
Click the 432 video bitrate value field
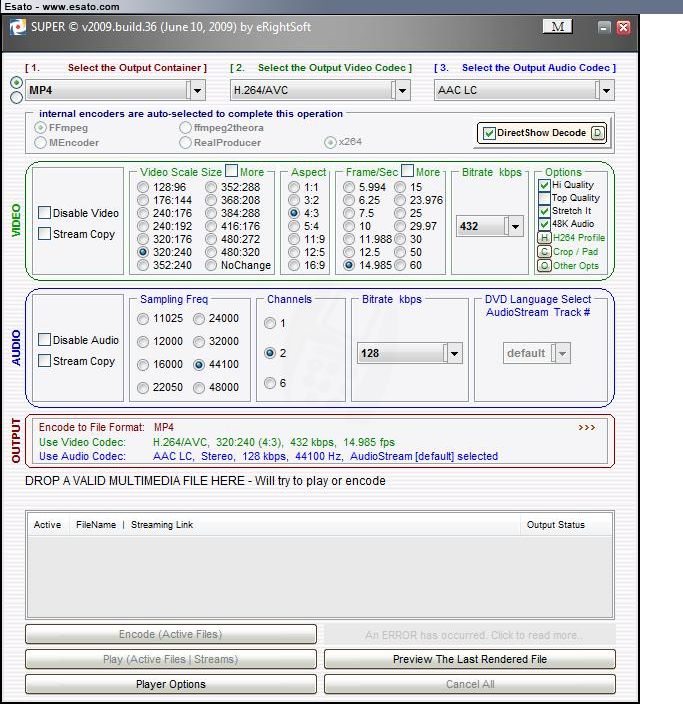coord(481,226)
